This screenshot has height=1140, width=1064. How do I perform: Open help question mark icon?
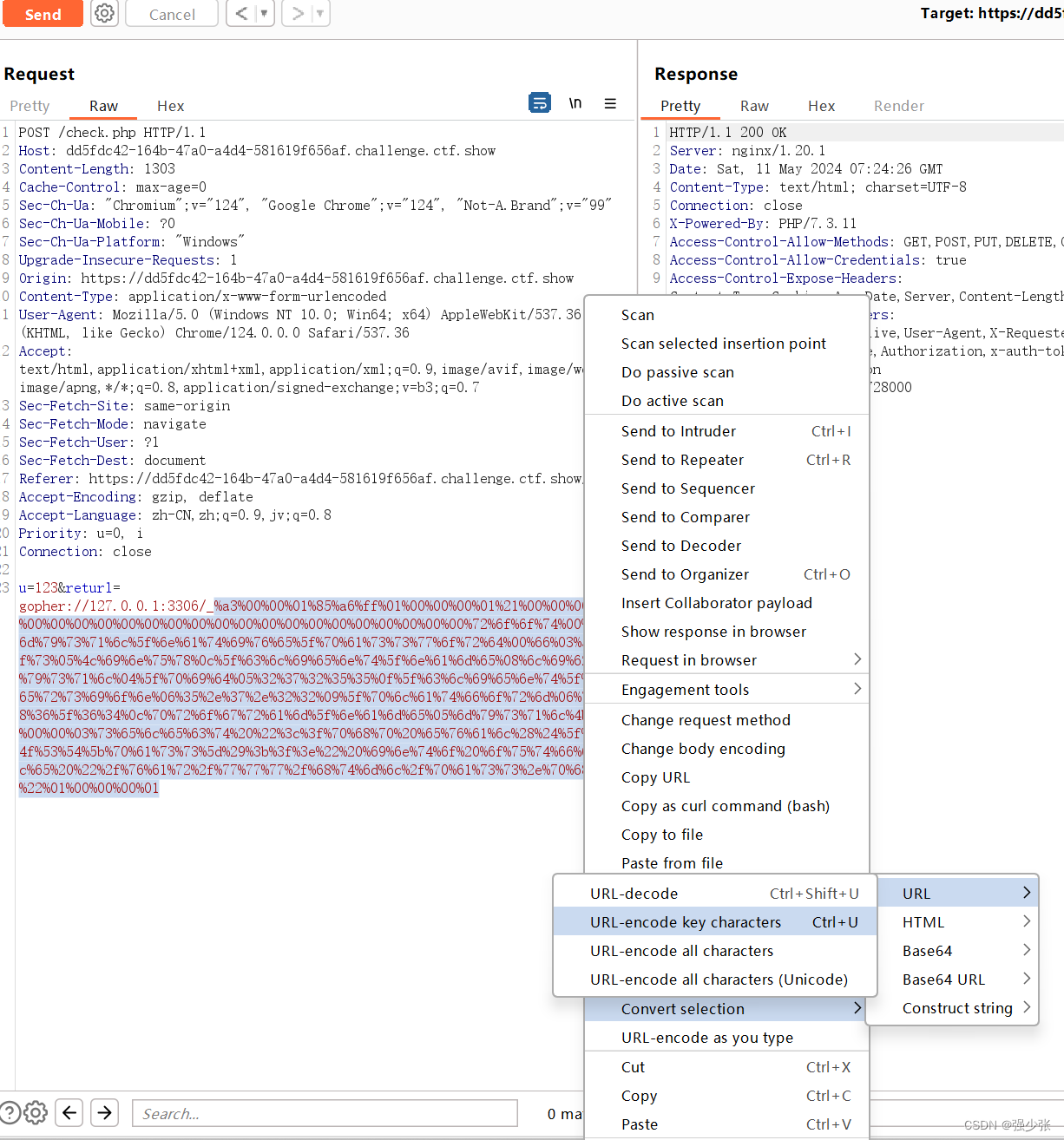10,1112
